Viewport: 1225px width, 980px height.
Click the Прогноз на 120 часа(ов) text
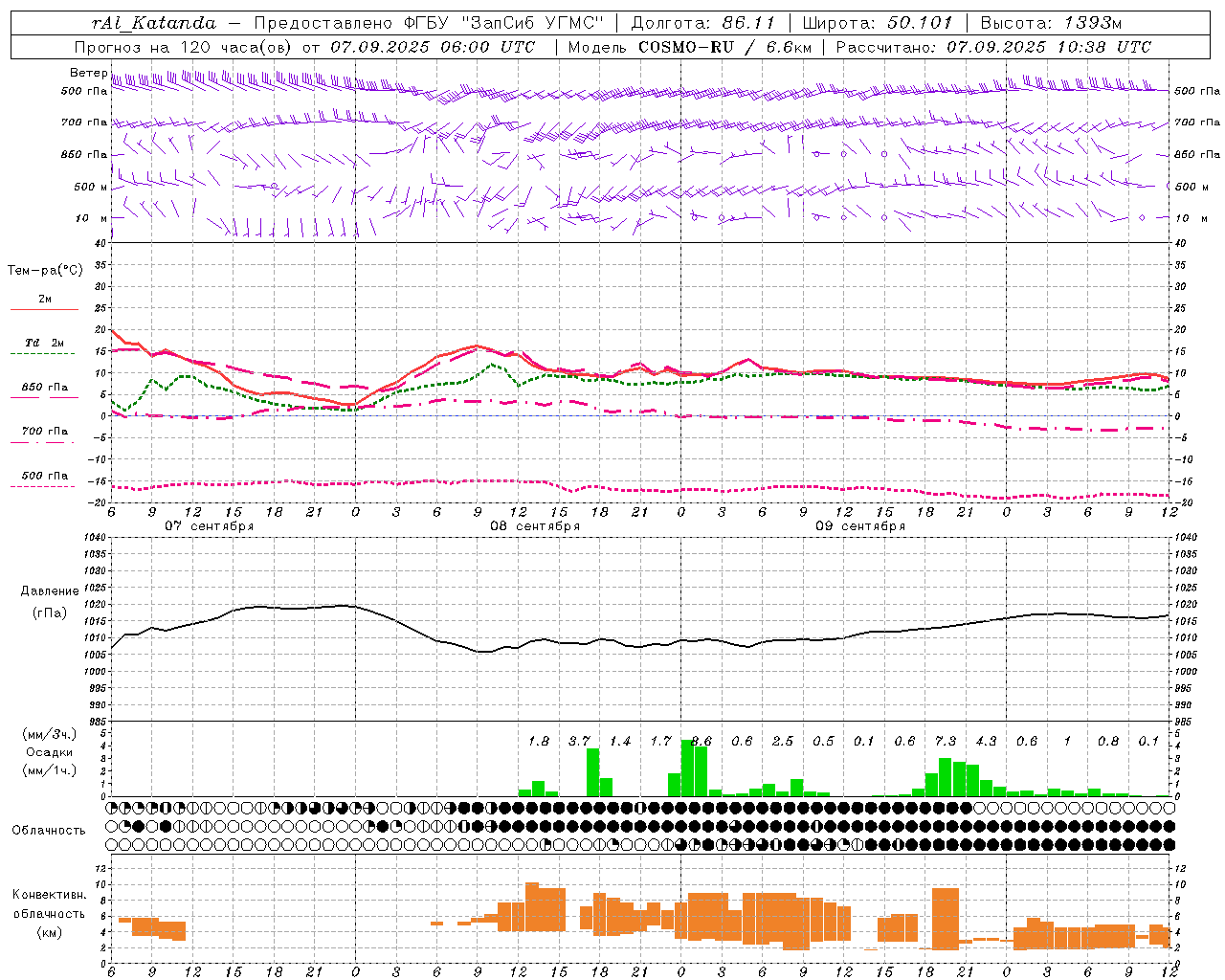coord(184,47)
